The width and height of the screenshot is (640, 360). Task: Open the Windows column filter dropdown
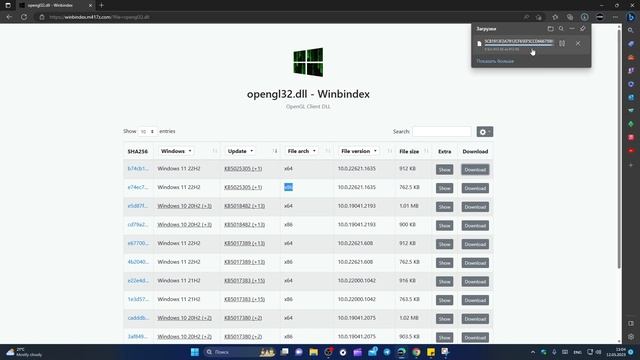coord(176,151)
